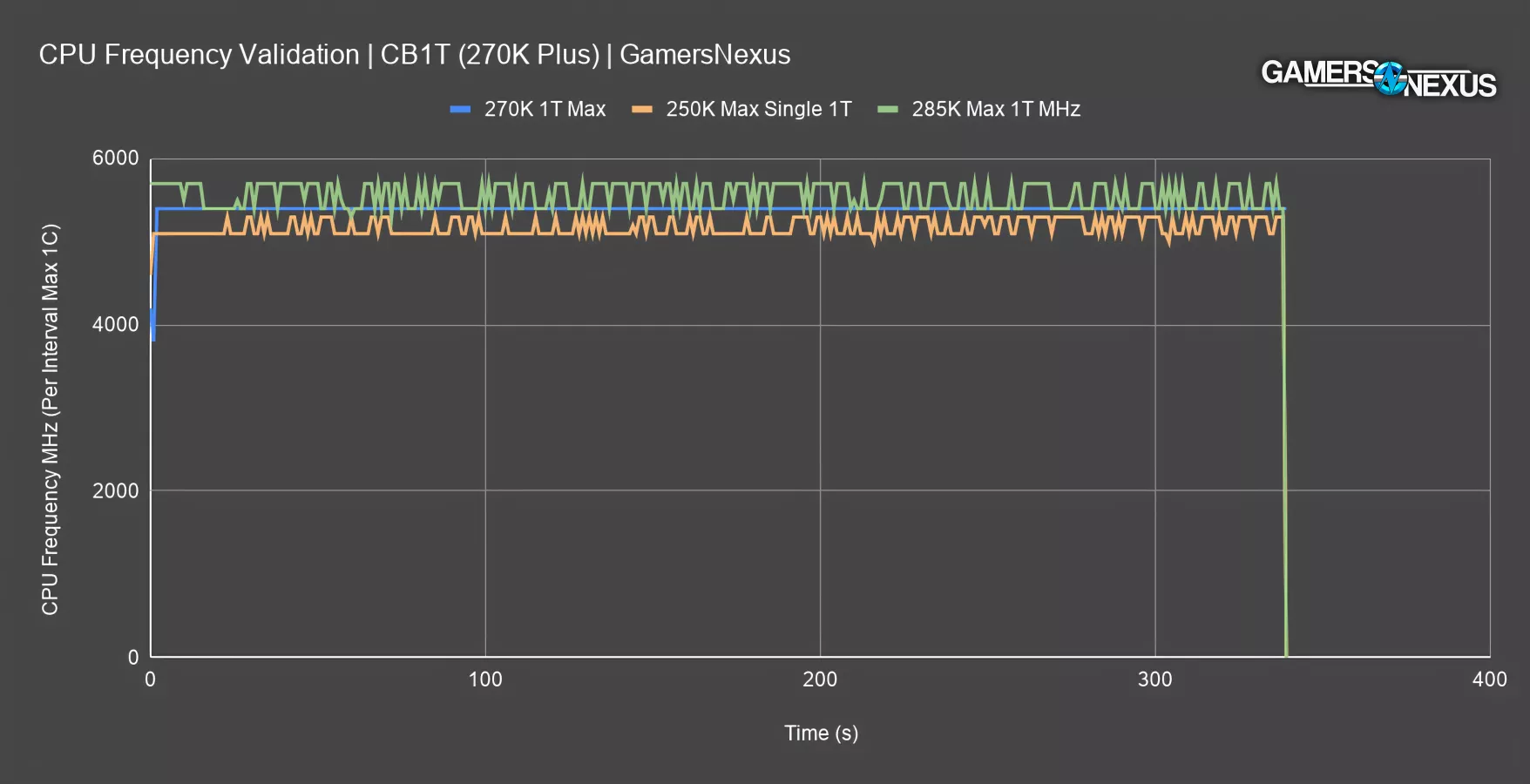Click the 100 x-axis tick label
Viewport: 1530px width, 784px height.
coord(485,680)
